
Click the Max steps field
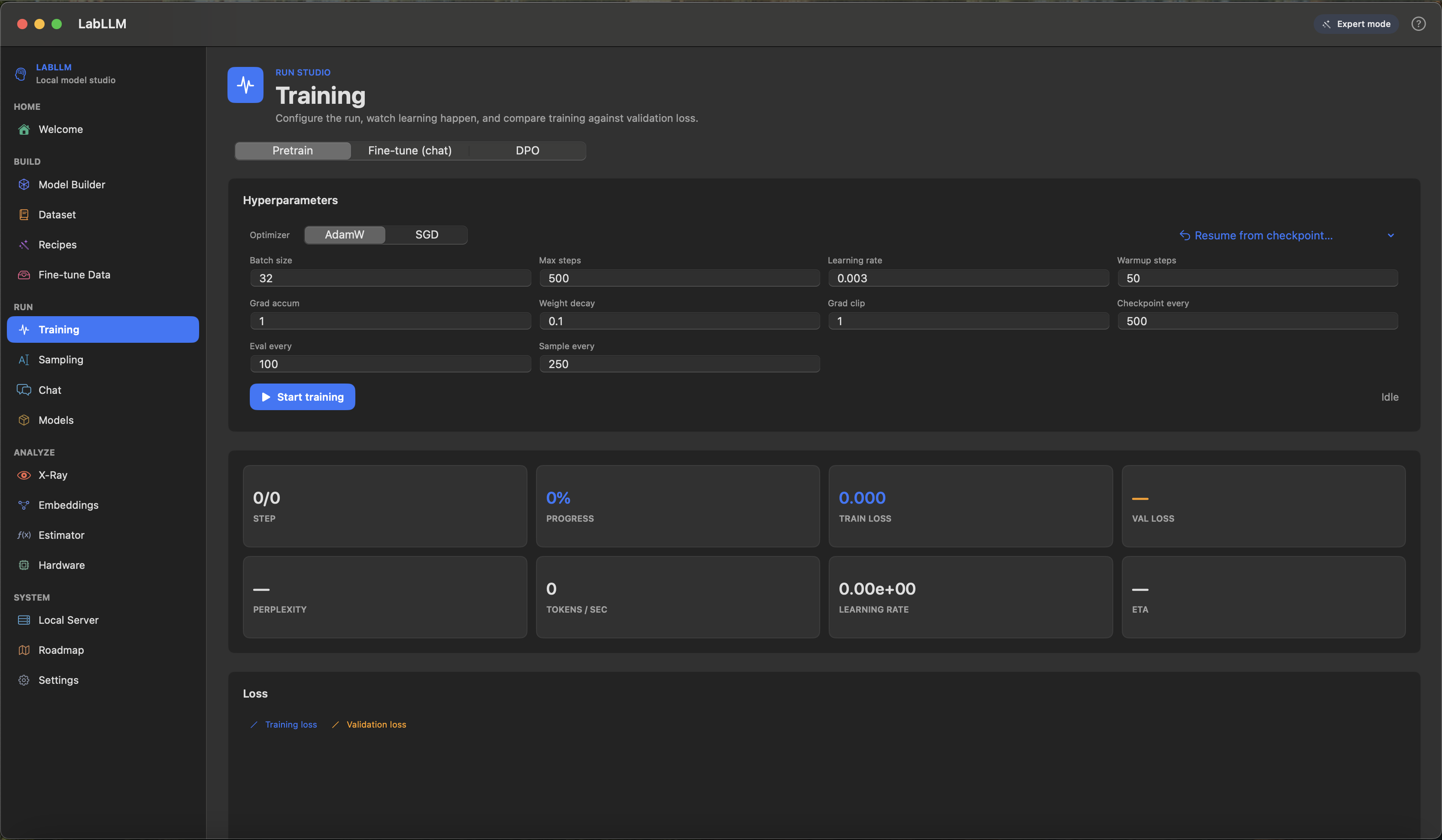(679, 279)
